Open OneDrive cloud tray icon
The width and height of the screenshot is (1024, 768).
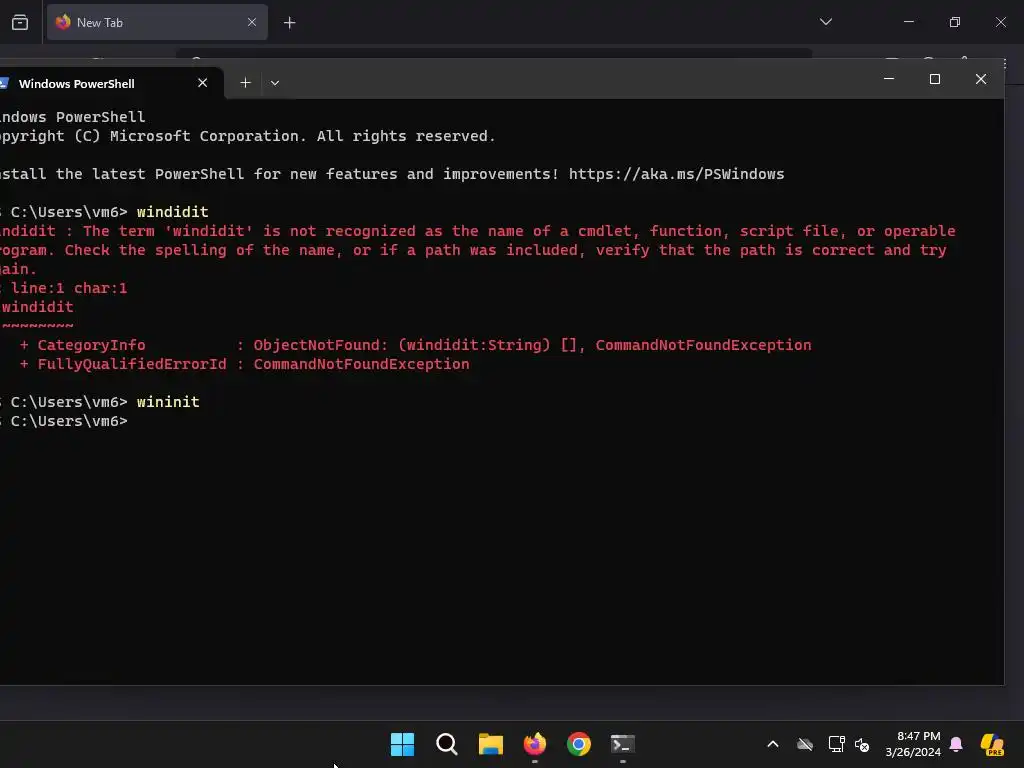pos(805,744)
